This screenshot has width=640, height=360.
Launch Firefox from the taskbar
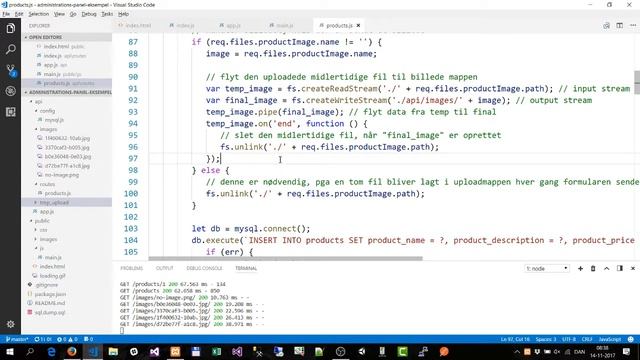72,351
